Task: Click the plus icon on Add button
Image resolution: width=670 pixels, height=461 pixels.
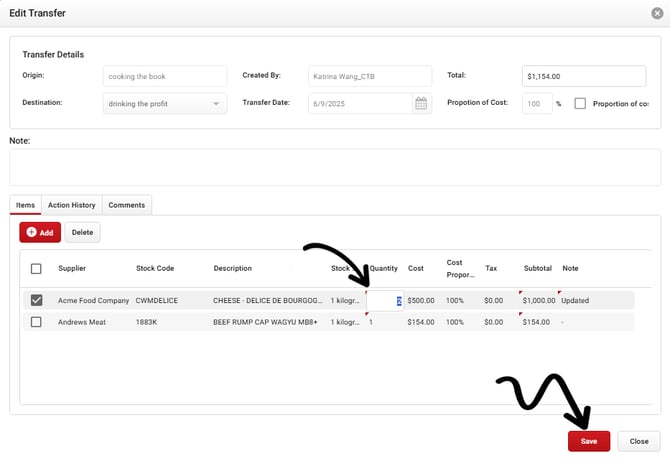Action: [32, 232]
